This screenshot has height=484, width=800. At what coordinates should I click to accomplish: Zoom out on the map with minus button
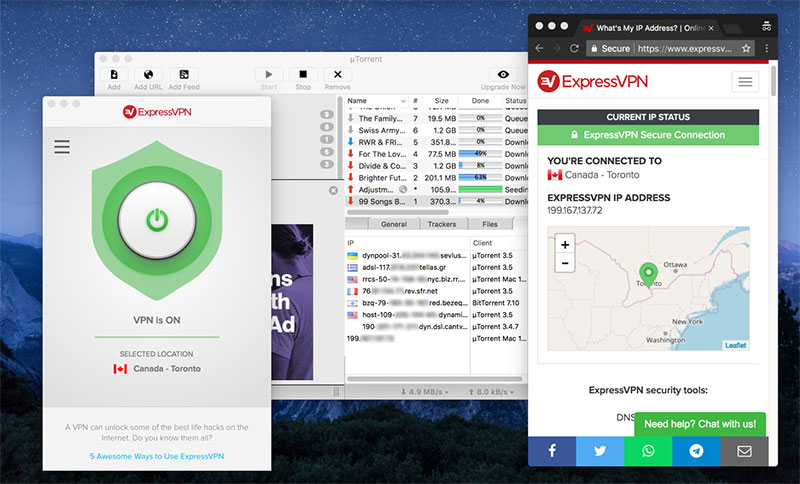coord(565,263)
